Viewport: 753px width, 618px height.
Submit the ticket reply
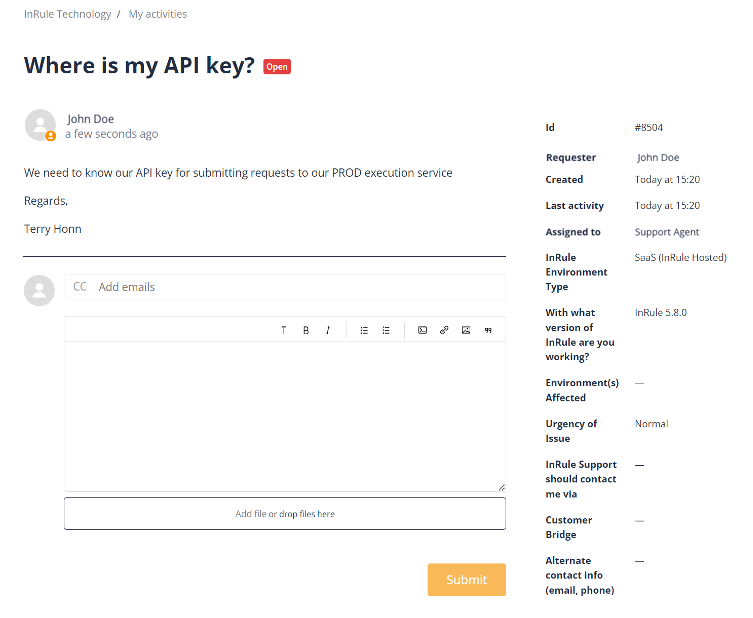point(466,580)
